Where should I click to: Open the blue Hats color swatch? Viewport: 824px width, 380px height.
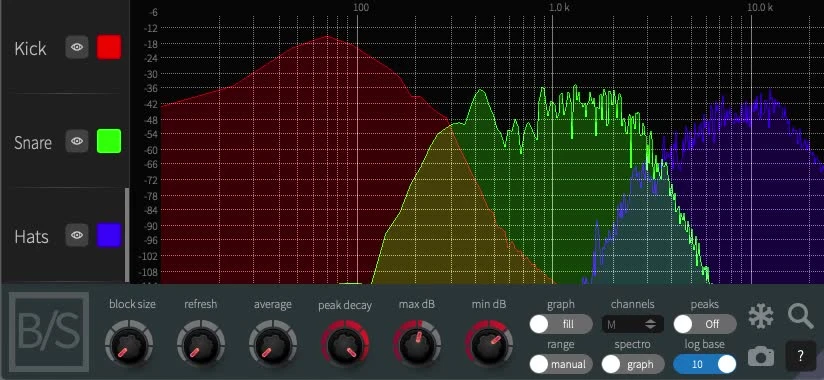pos(109,235)
